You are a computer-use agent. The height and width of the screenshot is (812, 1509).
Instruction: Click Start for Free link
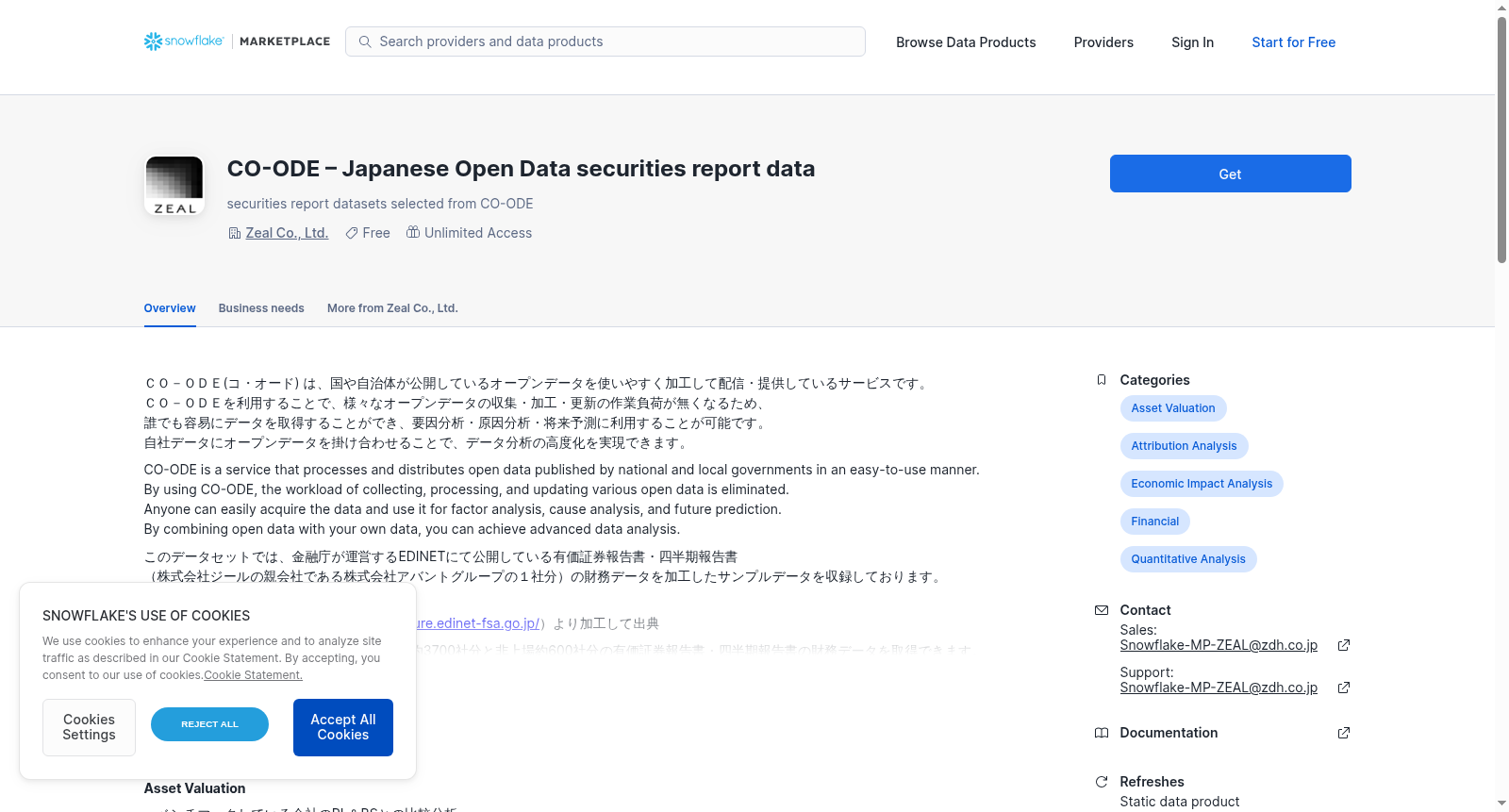click(1293, 42)
